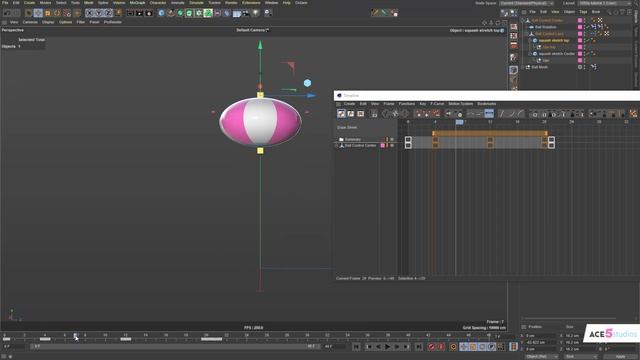
Task: Click the Undo icon in main toolbar
Action: pos(7,13)
